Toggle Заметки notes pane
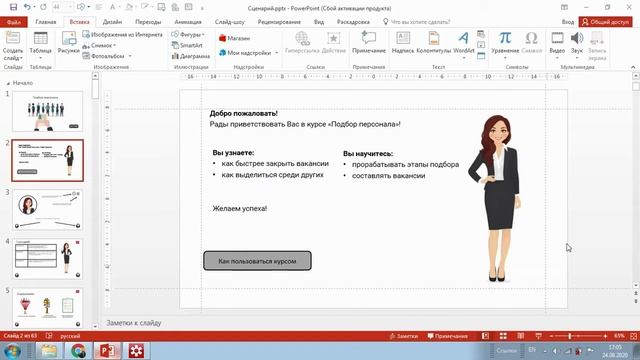 pyautogui.click(x=404, y=336)
